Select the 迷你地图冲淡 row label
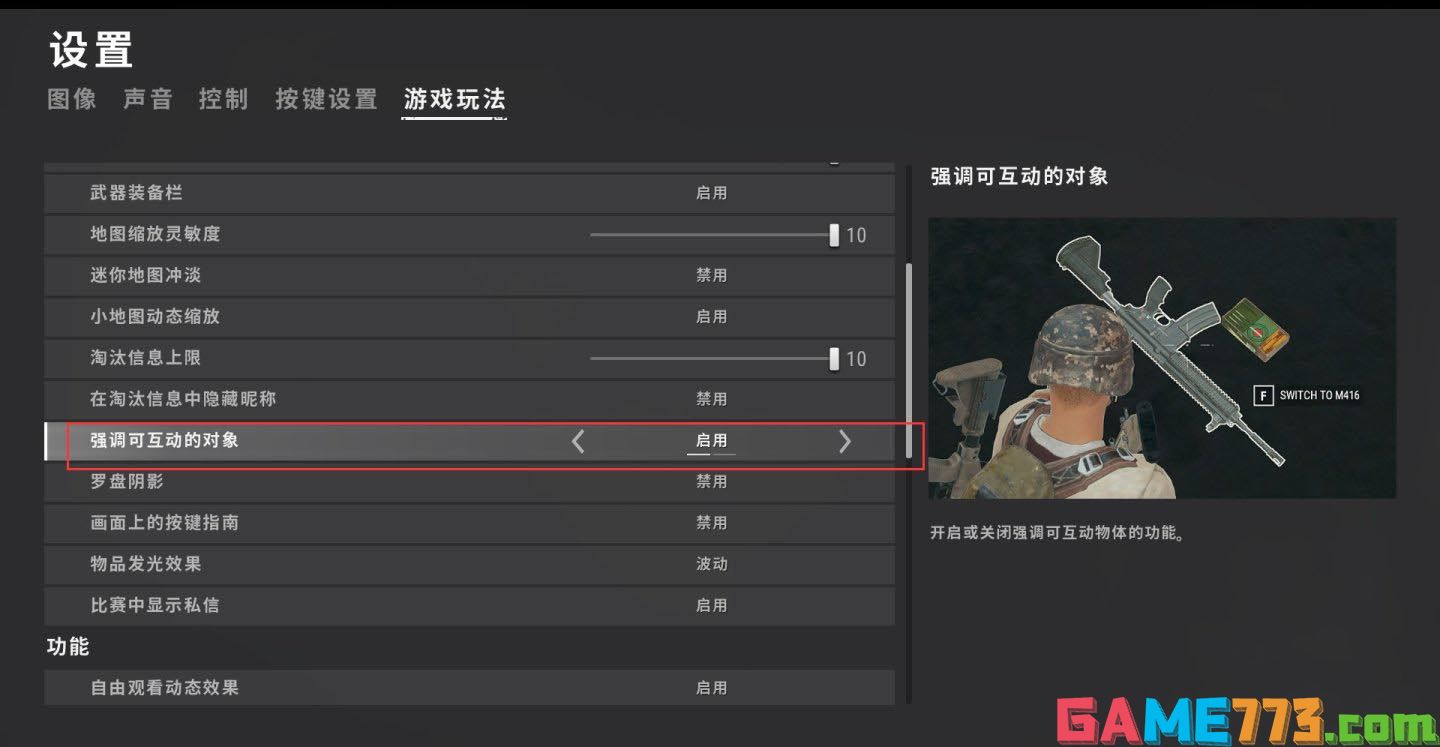The height and width of the screenshot is (747, 1440). pyautogui.click(x=145, y=275)
